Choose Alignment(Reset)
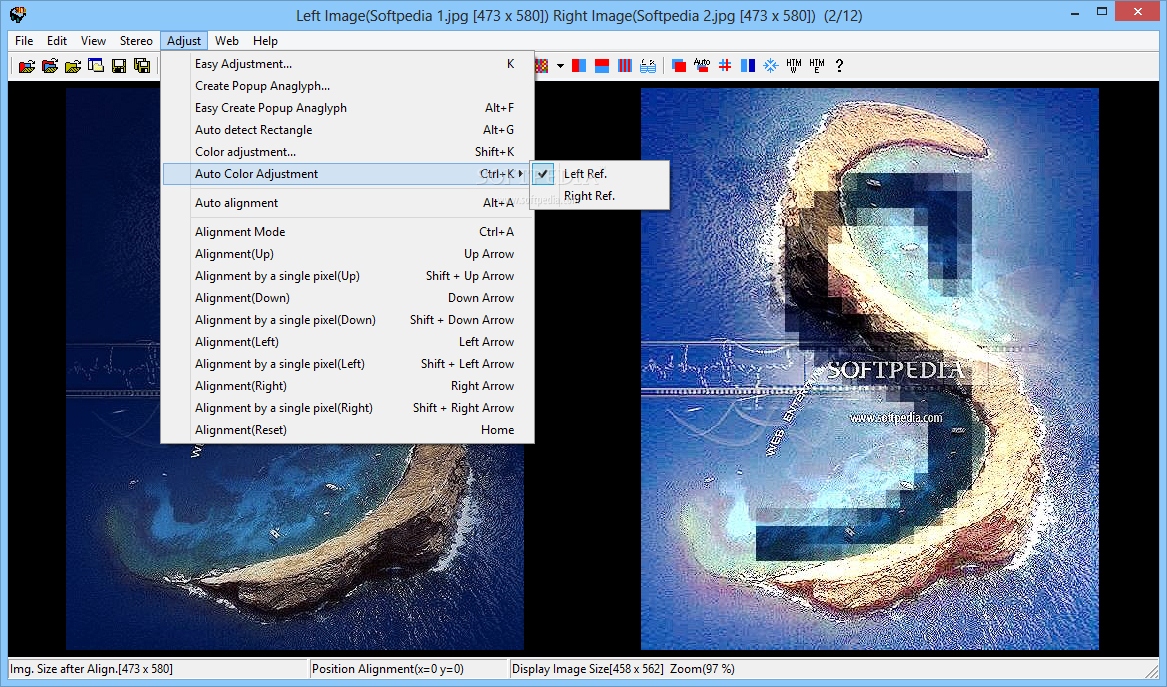Screen dimensions: 1167x687 pyautogui.click(x=348, y=429)
